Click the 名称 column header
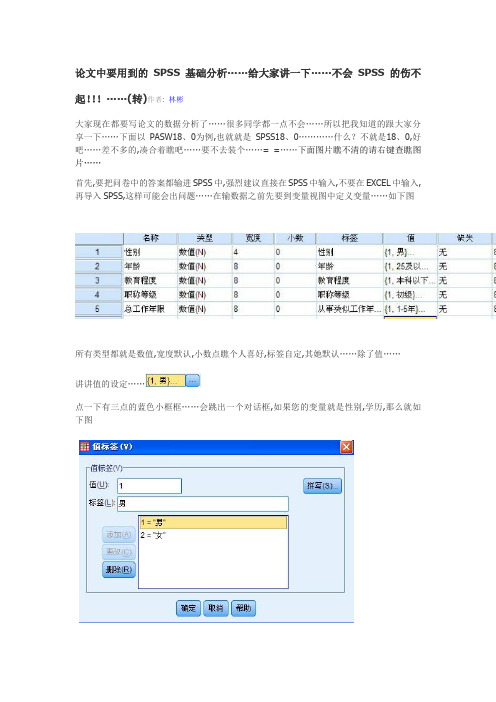The image size is (496, 702). (x=150, y=238)
